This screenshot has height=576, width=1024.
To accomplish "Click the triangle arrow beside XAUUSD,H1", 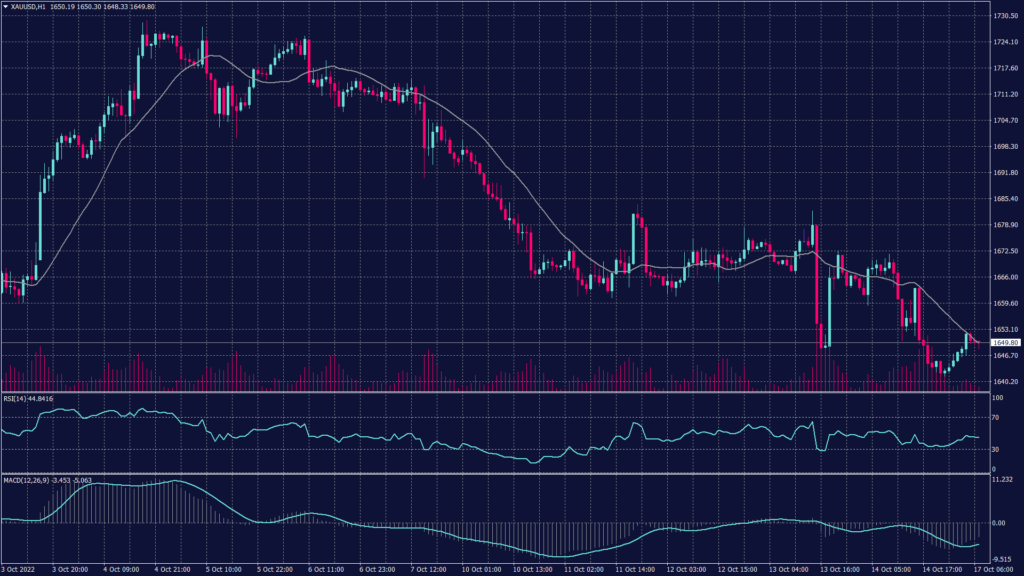I will 6,8.
